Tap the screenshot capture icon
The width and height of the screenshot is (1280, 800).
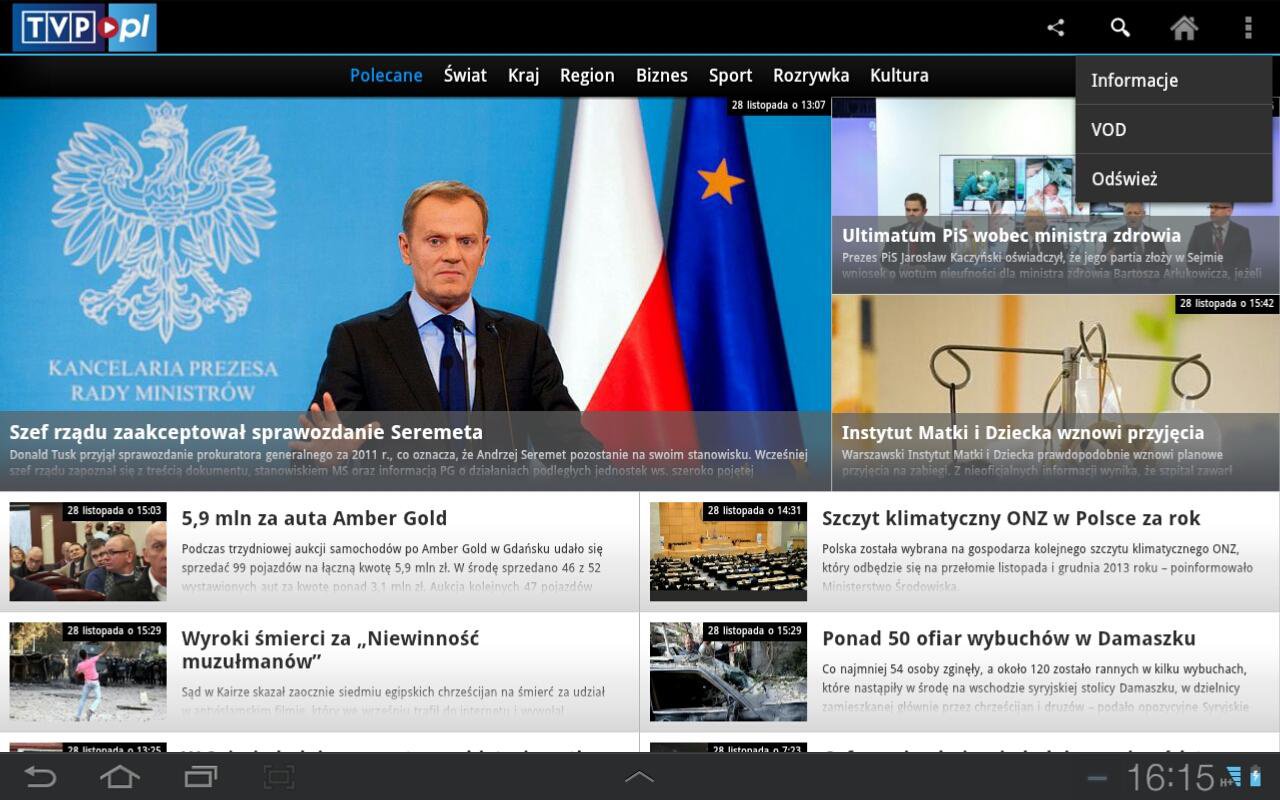(x=279, y=777)
